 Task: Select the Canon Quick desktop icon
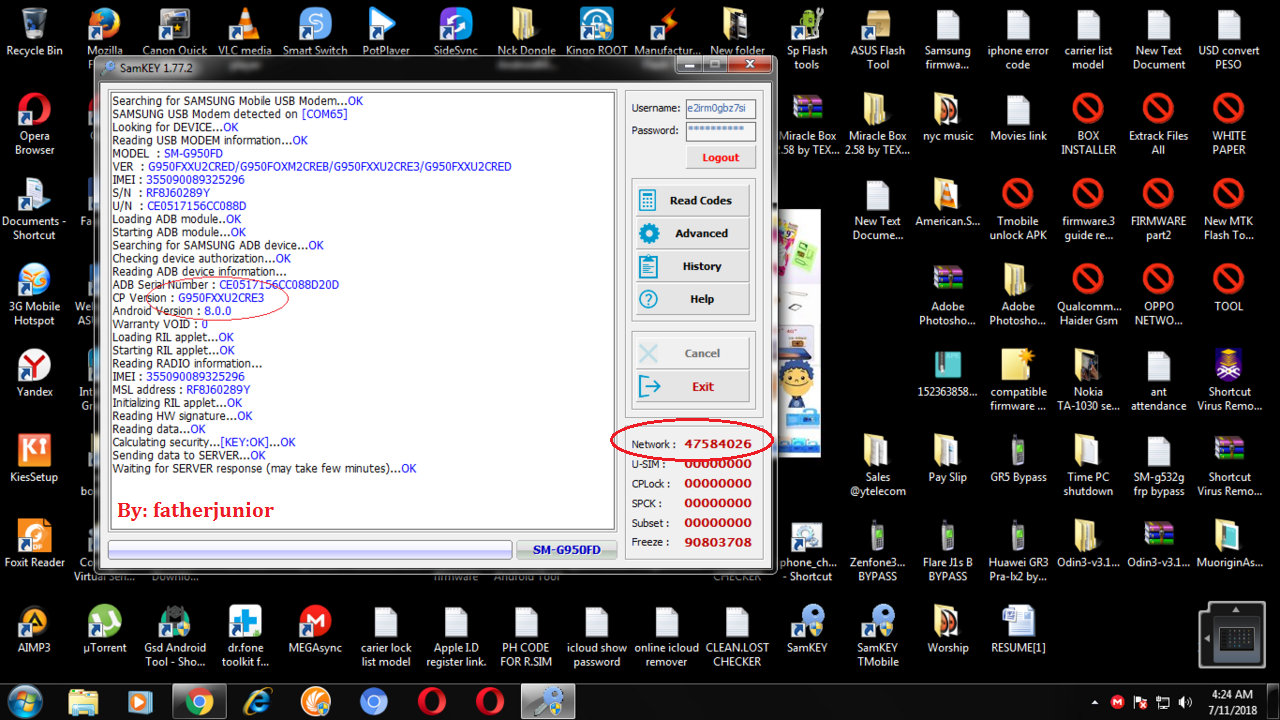[175, 32]
